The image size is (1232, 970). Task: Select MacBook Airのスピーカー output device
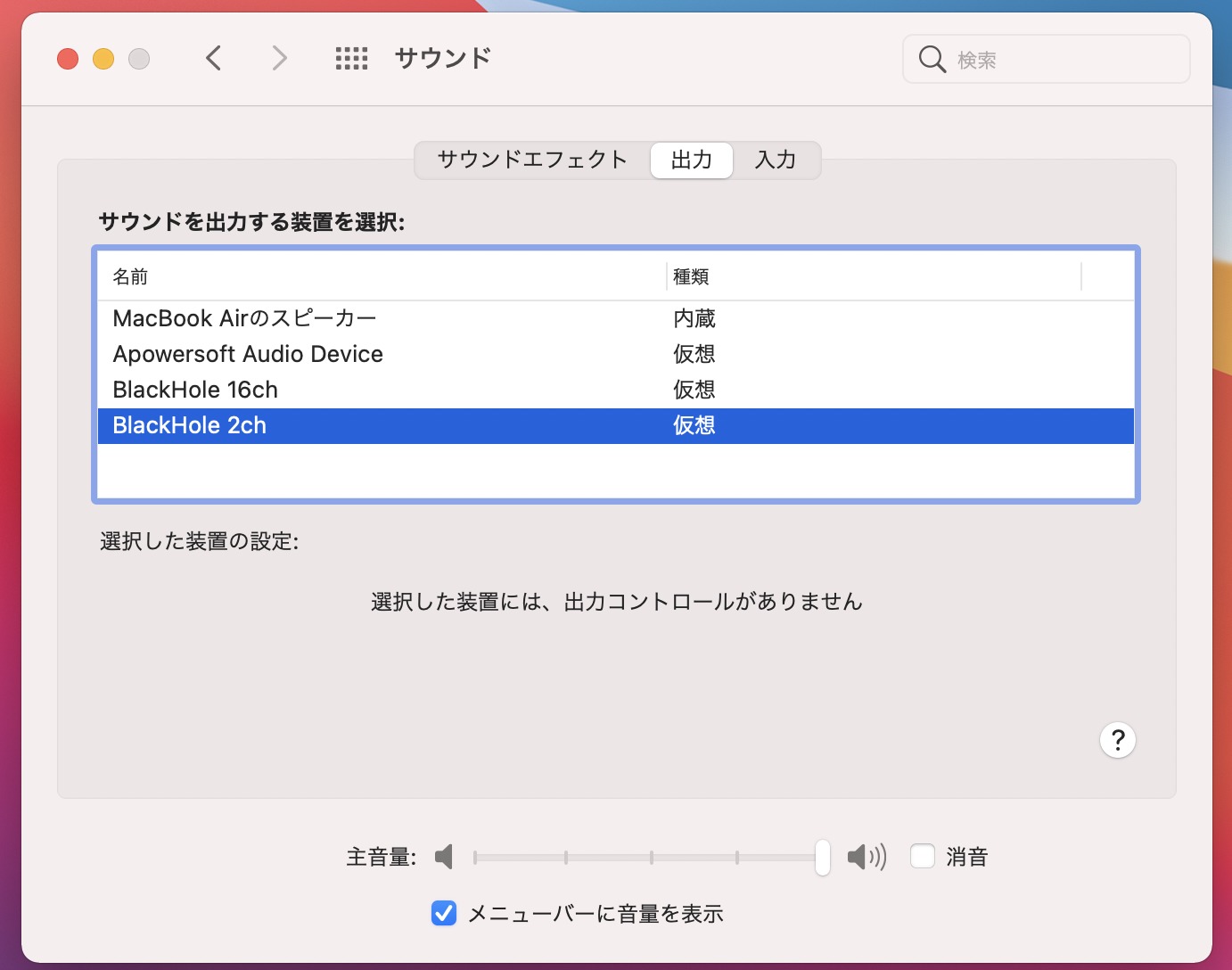245,318
